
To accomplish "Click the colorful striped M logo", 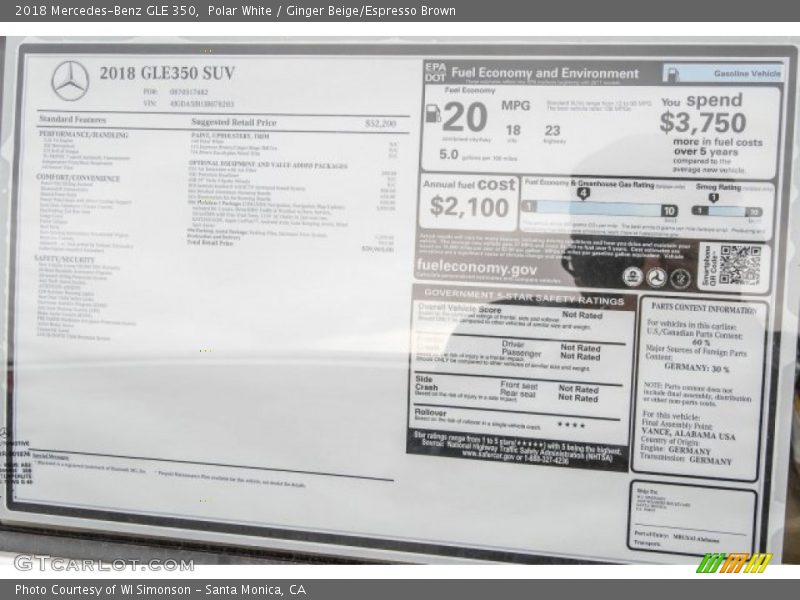I will click(734, 562).
